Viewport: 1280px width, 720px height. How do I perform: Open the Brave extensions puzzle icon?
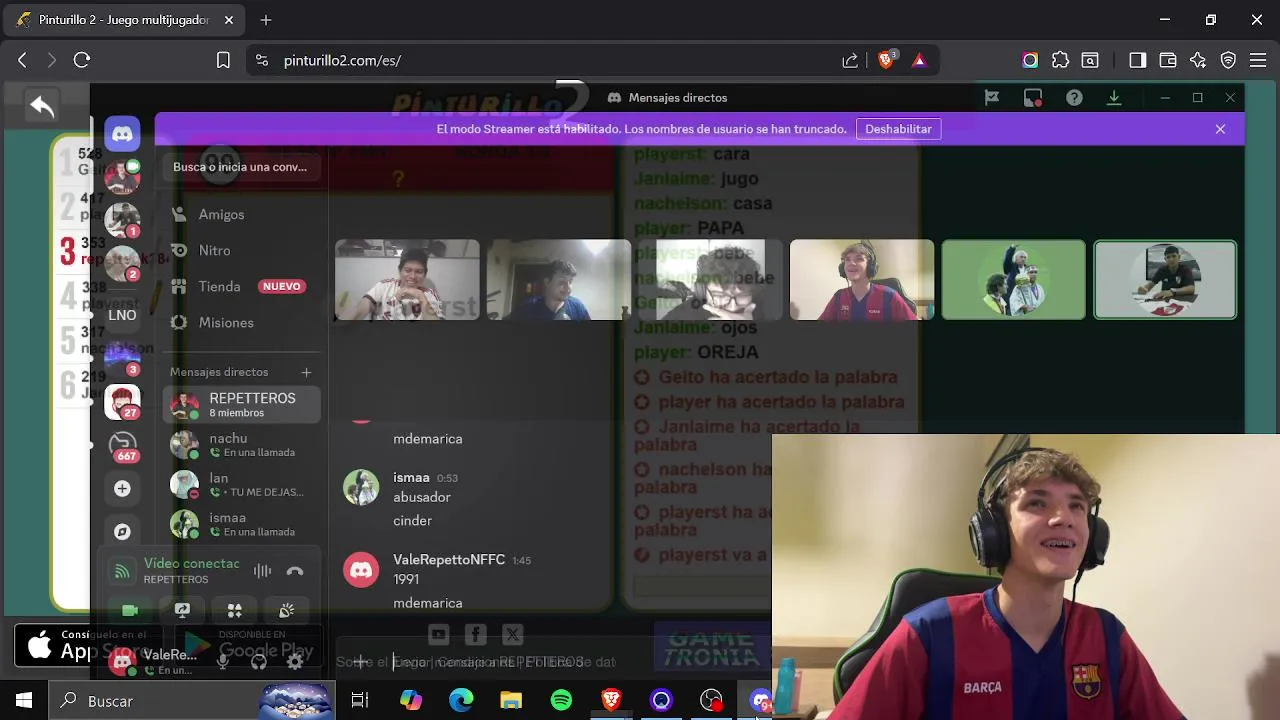tap(1060, 60)
